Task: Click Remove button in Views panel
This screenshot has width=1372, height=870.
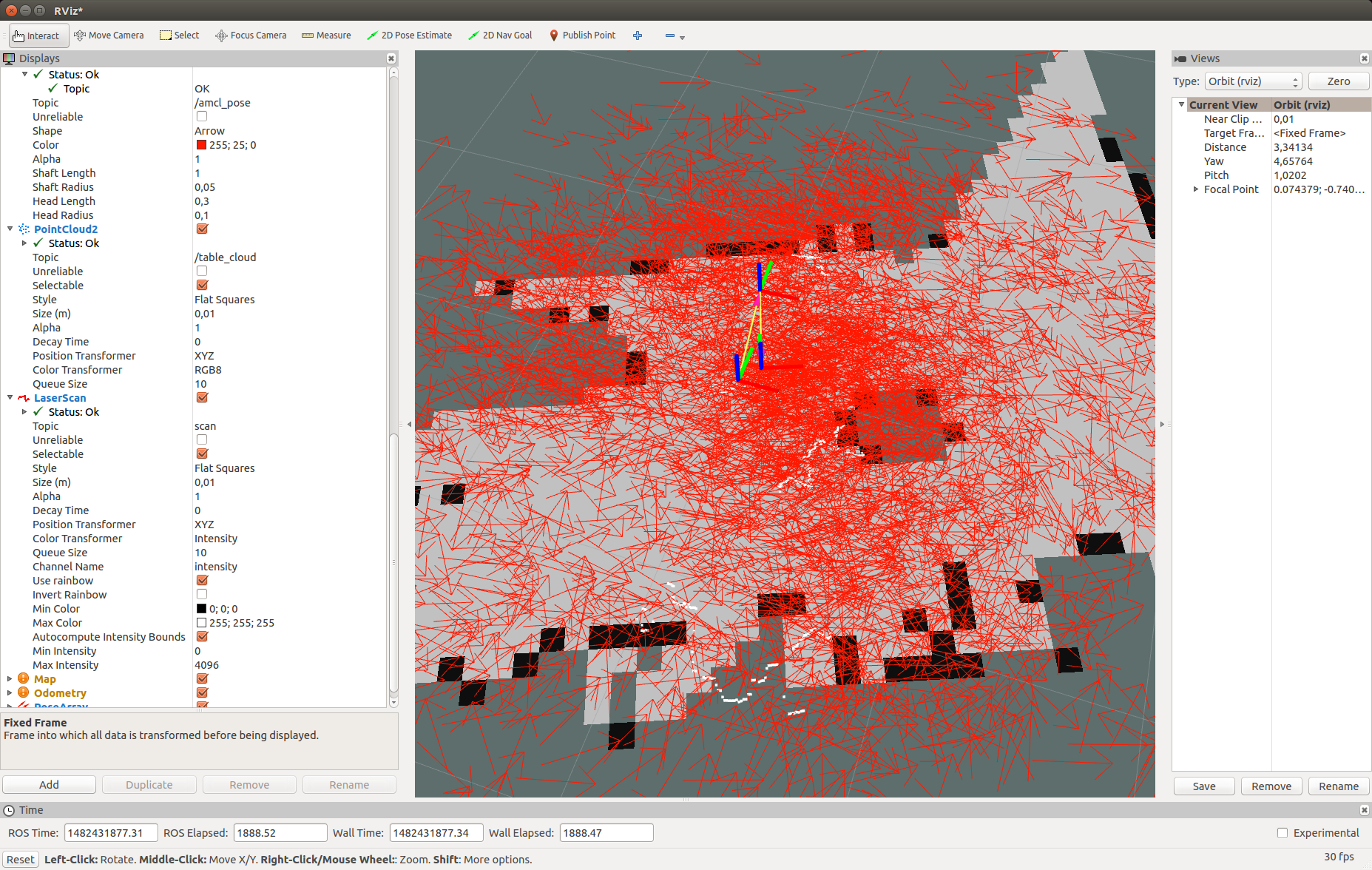Action: coord(1271,786)
